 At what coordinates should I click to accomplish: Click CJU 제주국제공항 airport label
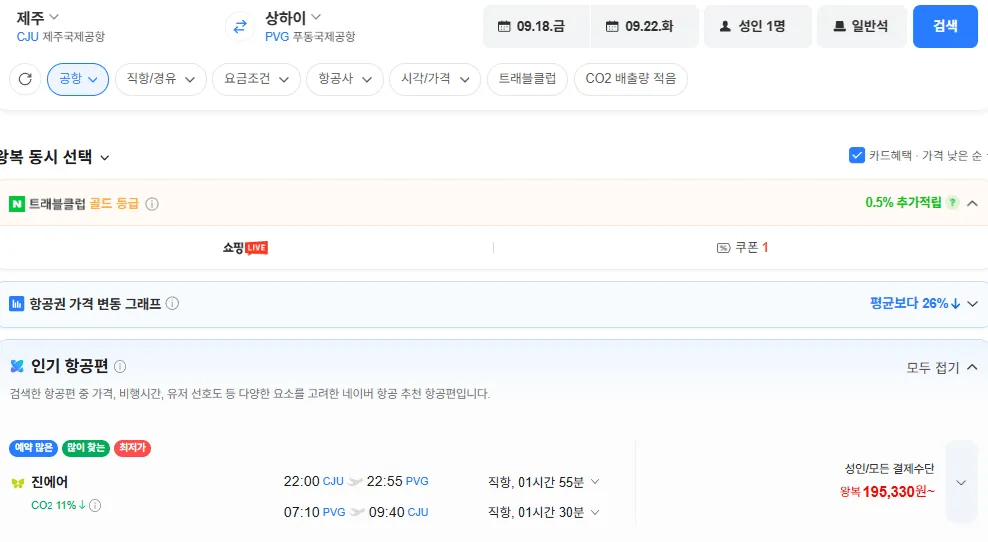[x=60, y=37]
